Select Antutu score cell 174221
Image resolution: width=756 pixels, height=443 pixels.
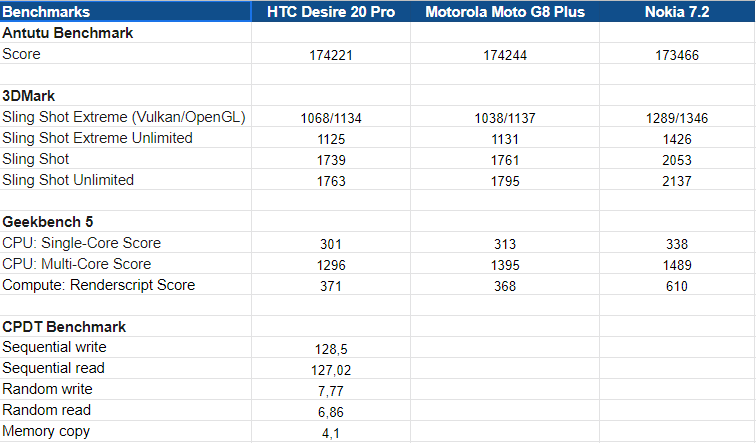pos(331,54)
